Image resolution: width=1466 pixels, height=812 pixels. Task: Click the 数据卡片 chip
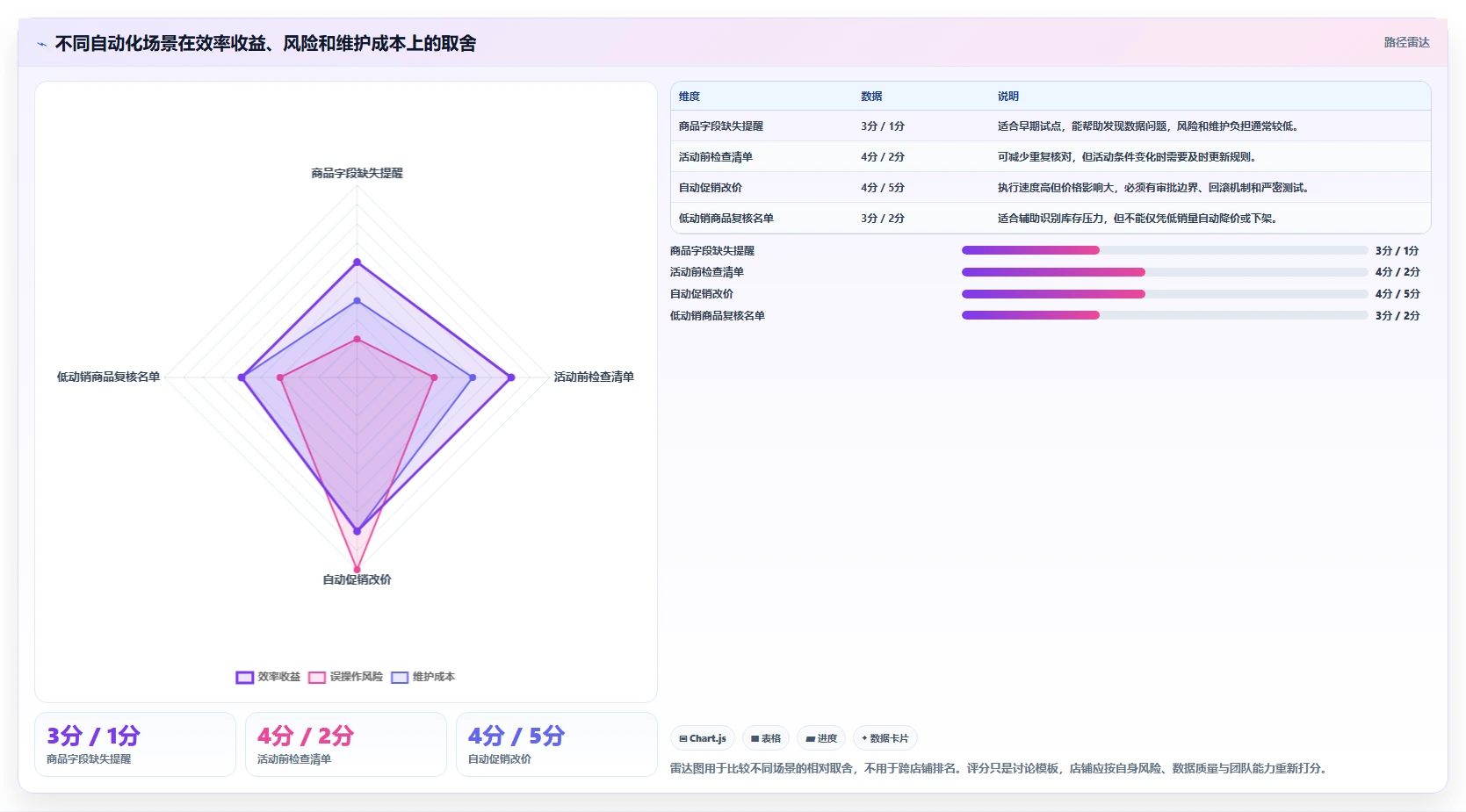coord(885,738)
